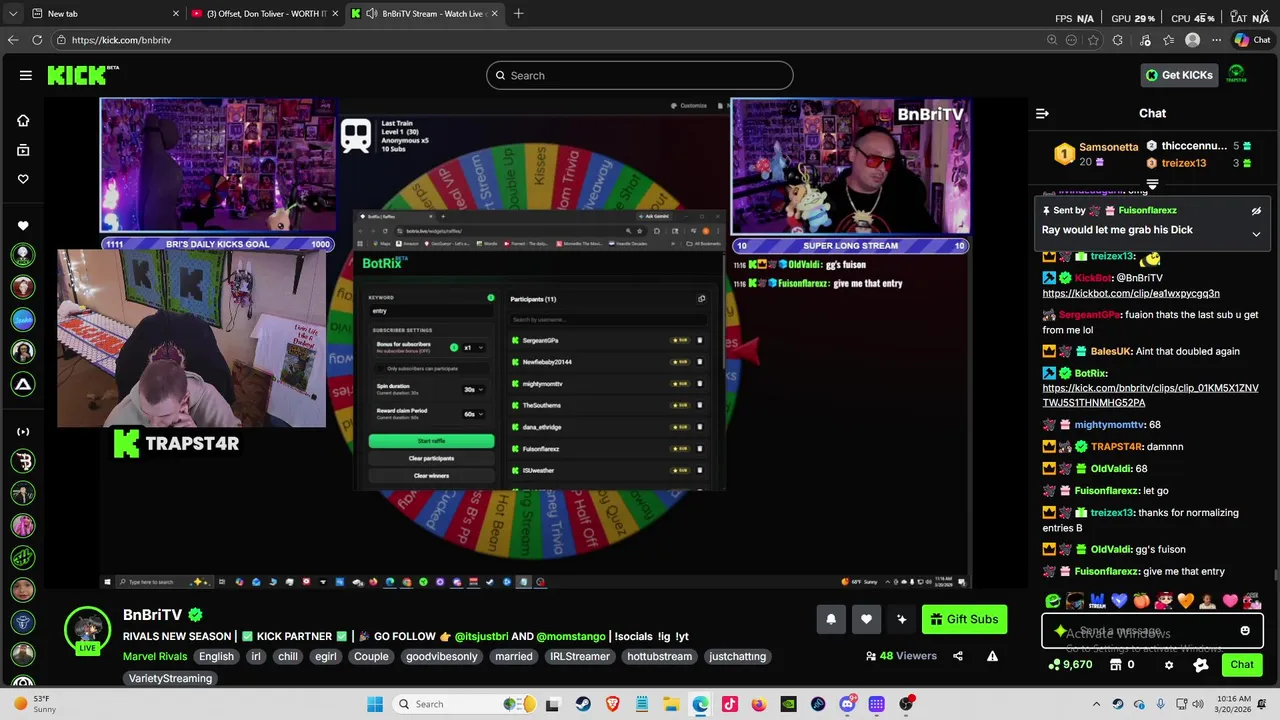Open the Kick sidebar hamburger menu
Screen dimensions: 1280x720
click(x=25, y=75)
